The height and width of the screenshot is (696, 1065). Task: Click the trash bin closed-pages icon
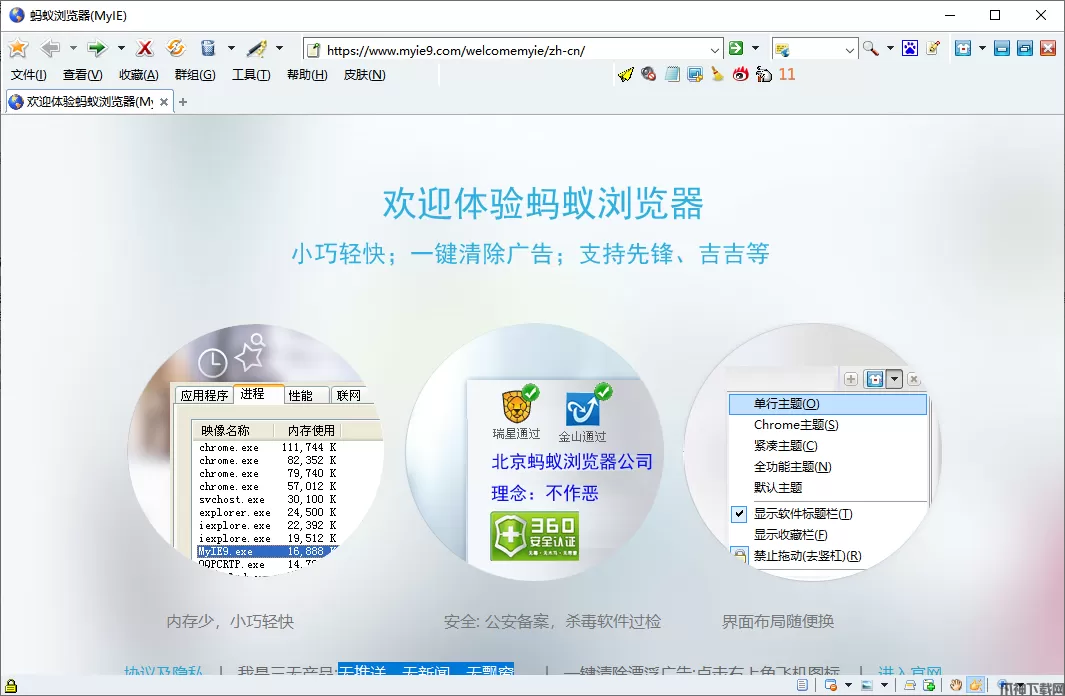(208, 48)
